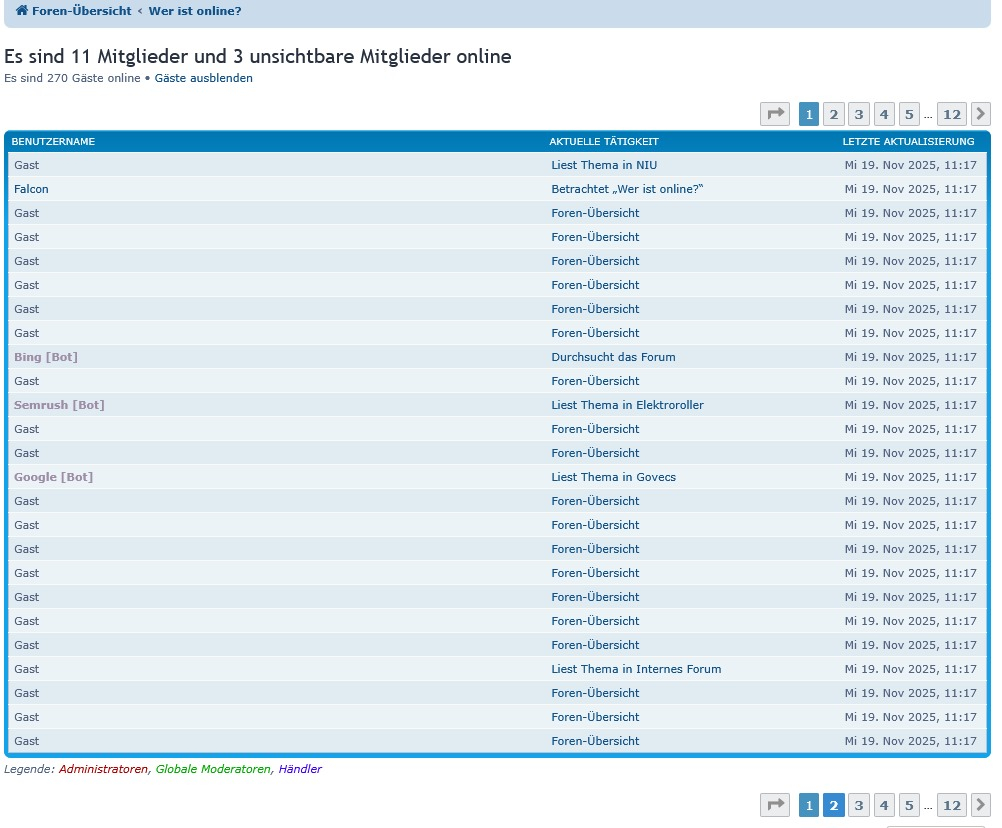Screen dimensions: 1002x828
Task: Hide guests via Gäste ausblenden link
Action: click(x=203, y=78)
